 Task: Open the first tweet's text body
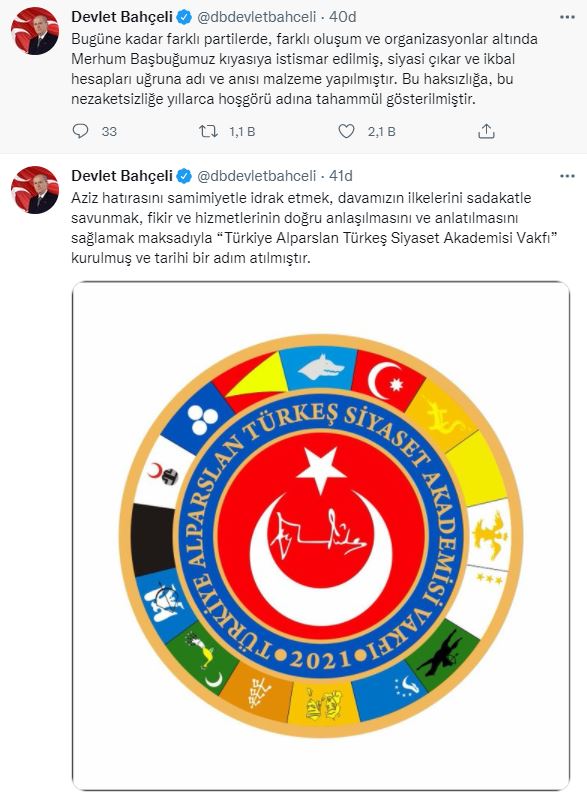coord(304,69)
